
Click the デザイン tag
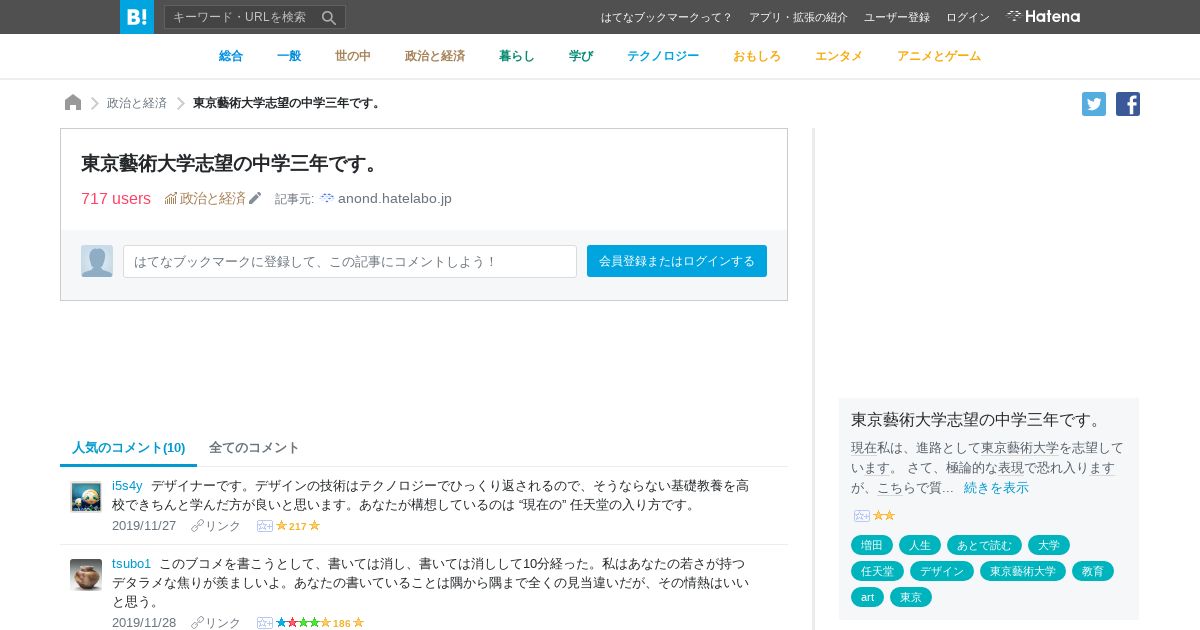click(942, 571)
